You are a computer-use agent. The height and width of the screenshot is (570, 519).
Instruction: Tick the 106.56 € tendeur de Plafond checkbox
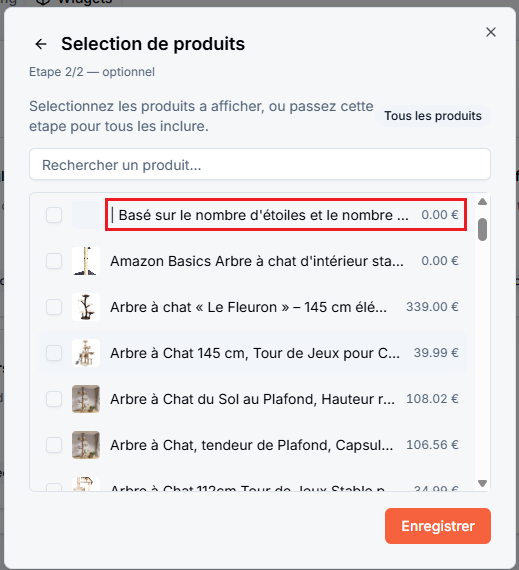click(54, 445)
